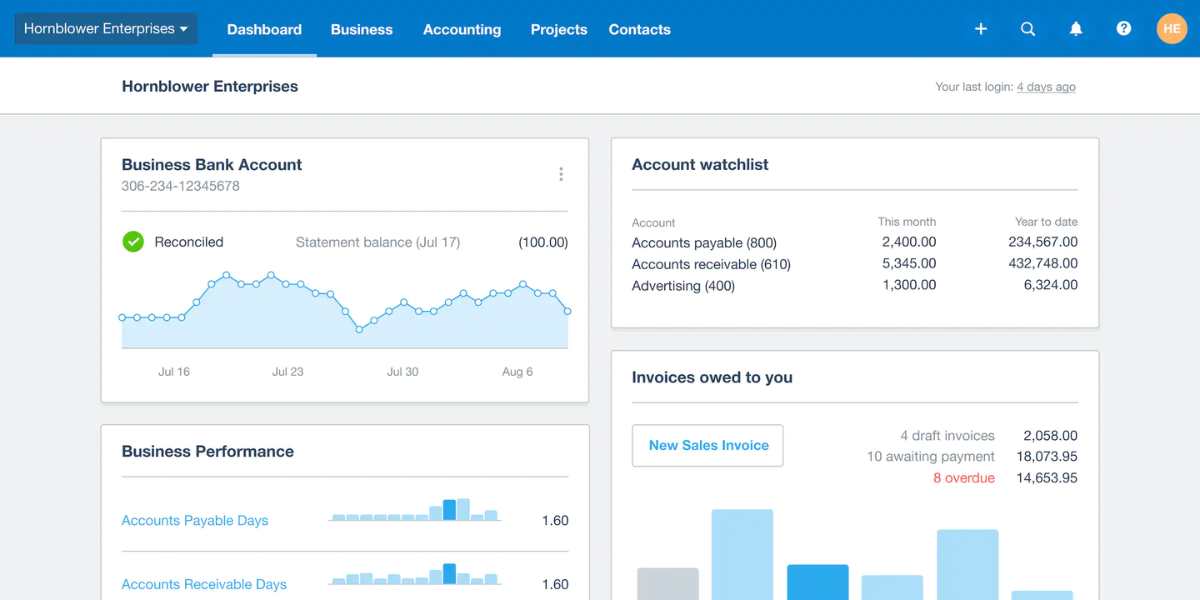Open the Business Bank Account options menu
Image resolution: width=1200 pixels, height=600 pixels.
[561, 173]
